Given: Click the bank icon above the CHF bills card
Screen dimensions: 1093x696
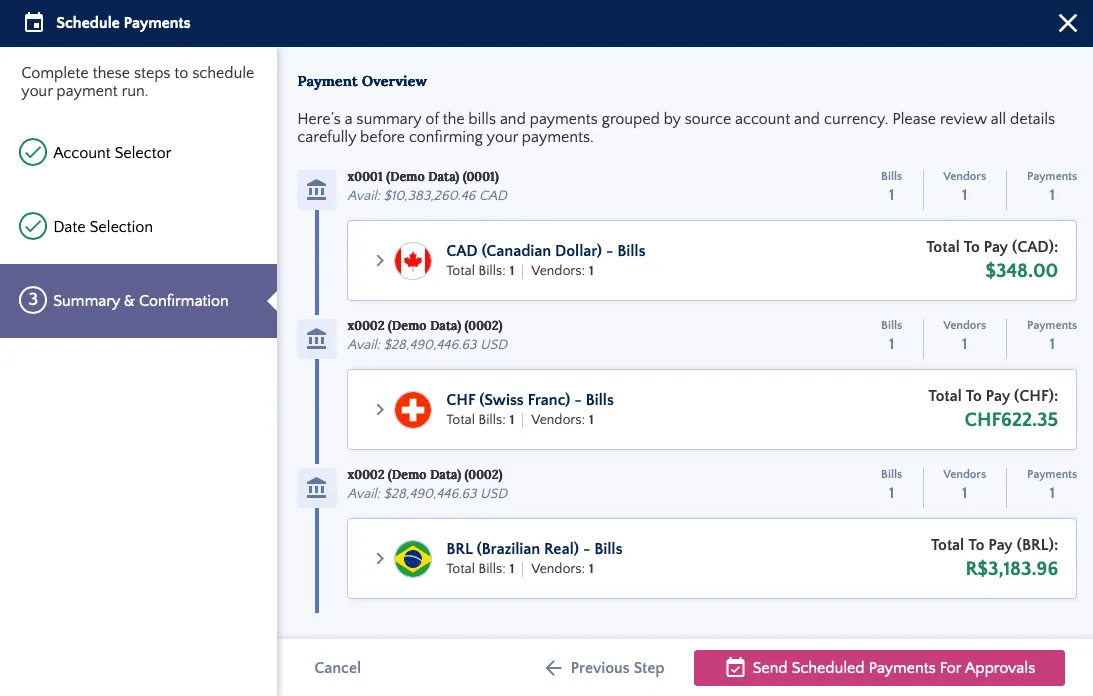Looking at the screenshot, I should pyautogui.click(x=316, y=339).
